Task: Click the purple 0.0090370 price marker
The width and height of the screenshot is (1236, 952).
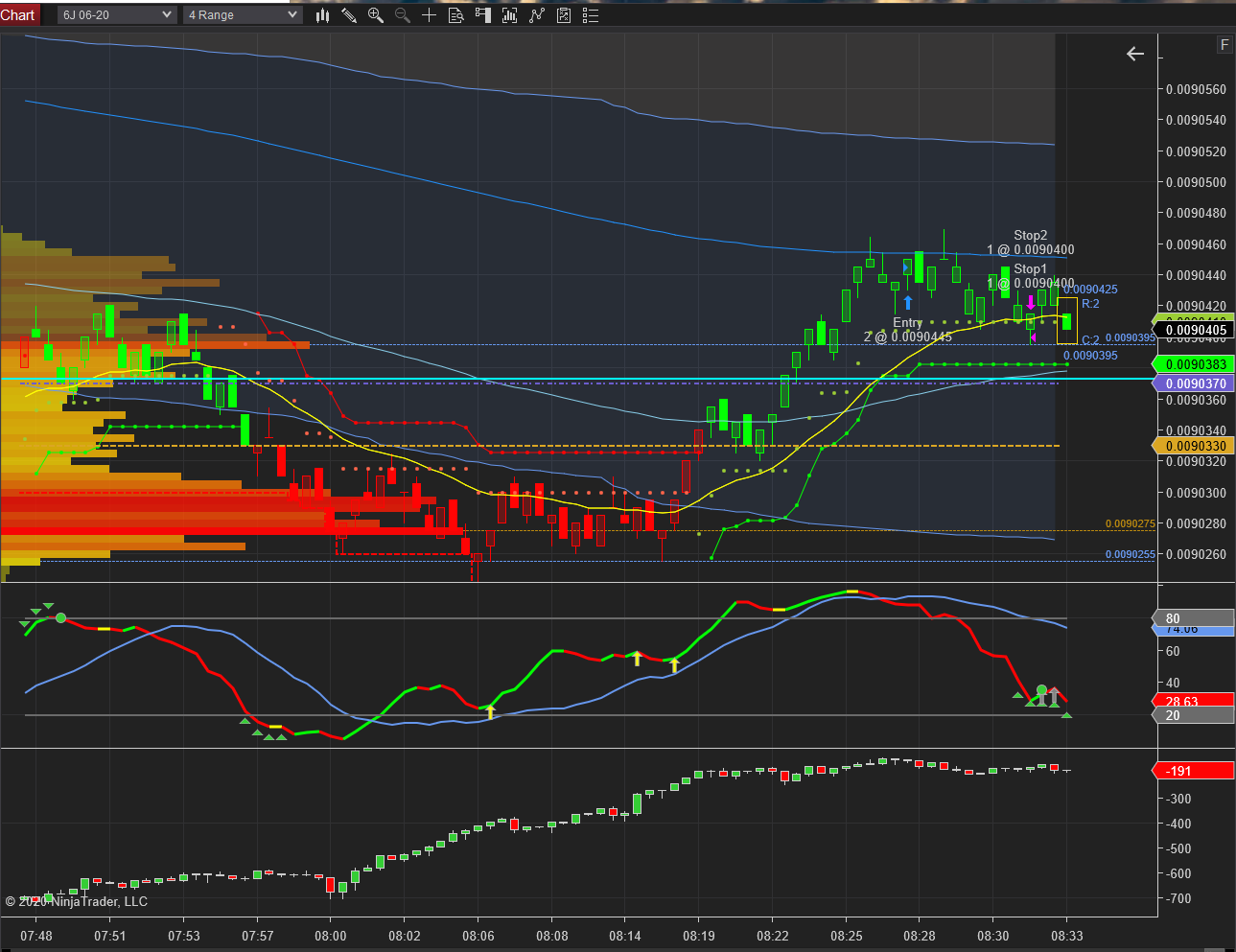Action: point(1195,383)
